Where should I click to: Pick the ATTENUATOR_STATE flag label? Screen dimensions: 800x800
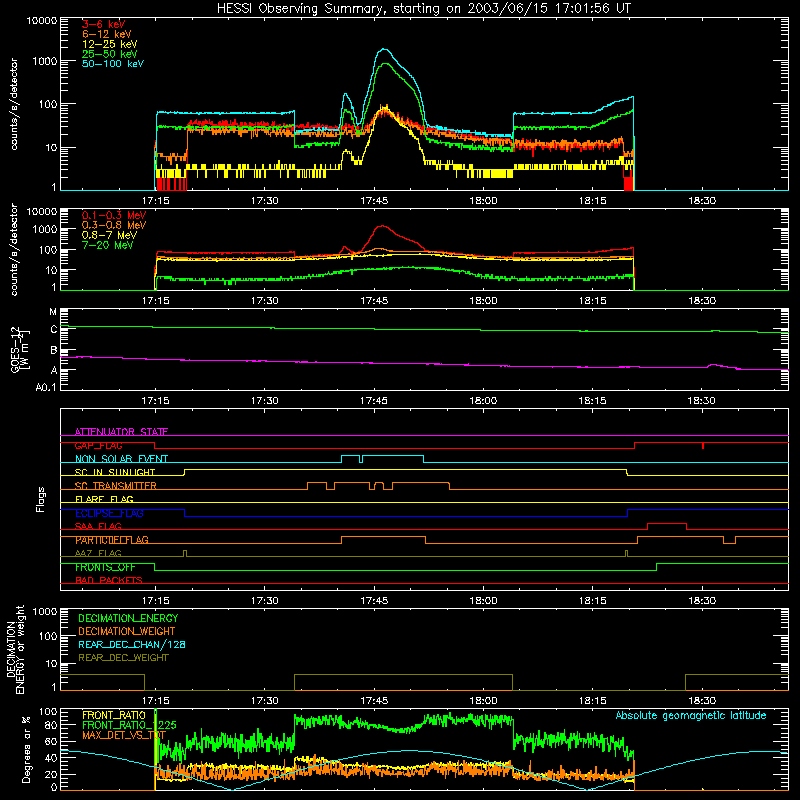click(121, 432)
